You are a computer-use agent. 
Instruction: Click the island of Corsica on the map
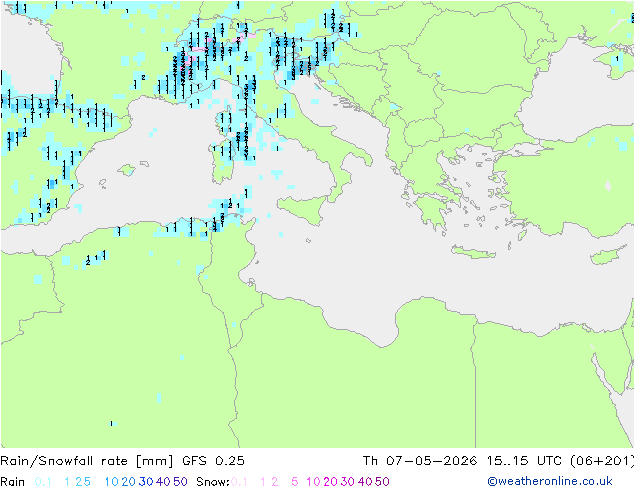point(225,120)
